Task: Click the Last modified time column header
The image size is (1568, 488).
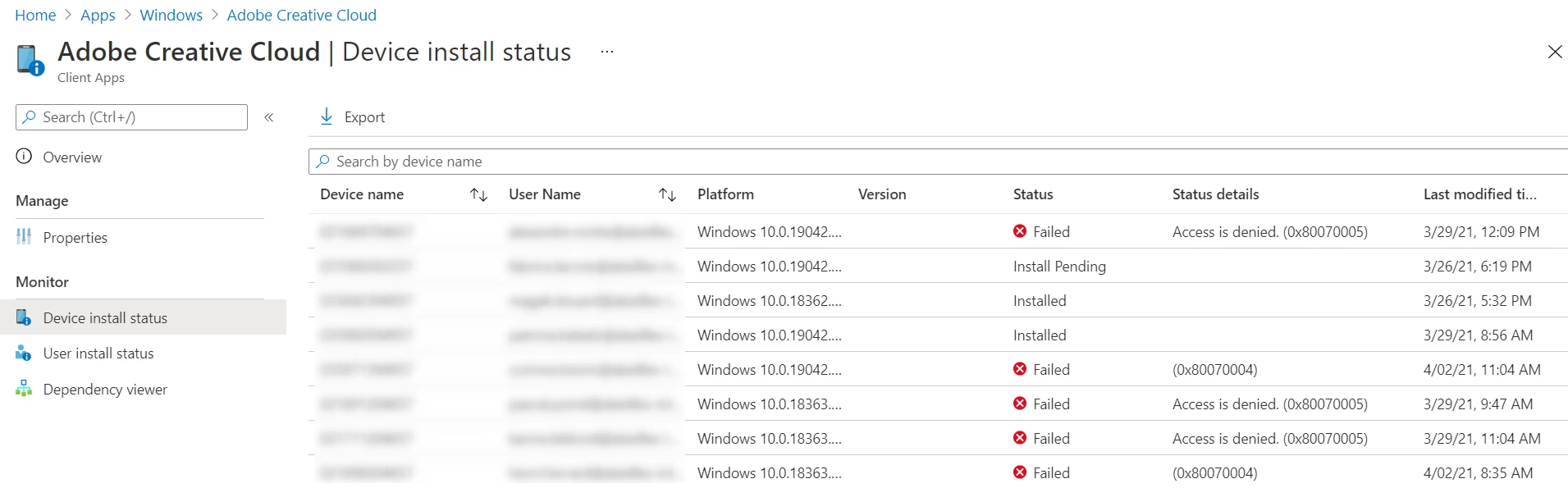Action: coord(1480,194)
